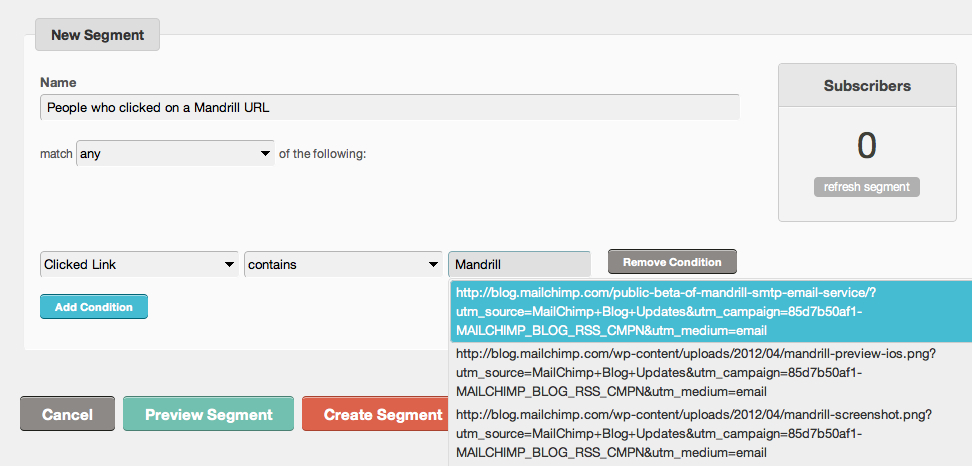Focus the Mandrill condition value field
Viewport: 972px width, 466px height.
click(x=519, y=264)
